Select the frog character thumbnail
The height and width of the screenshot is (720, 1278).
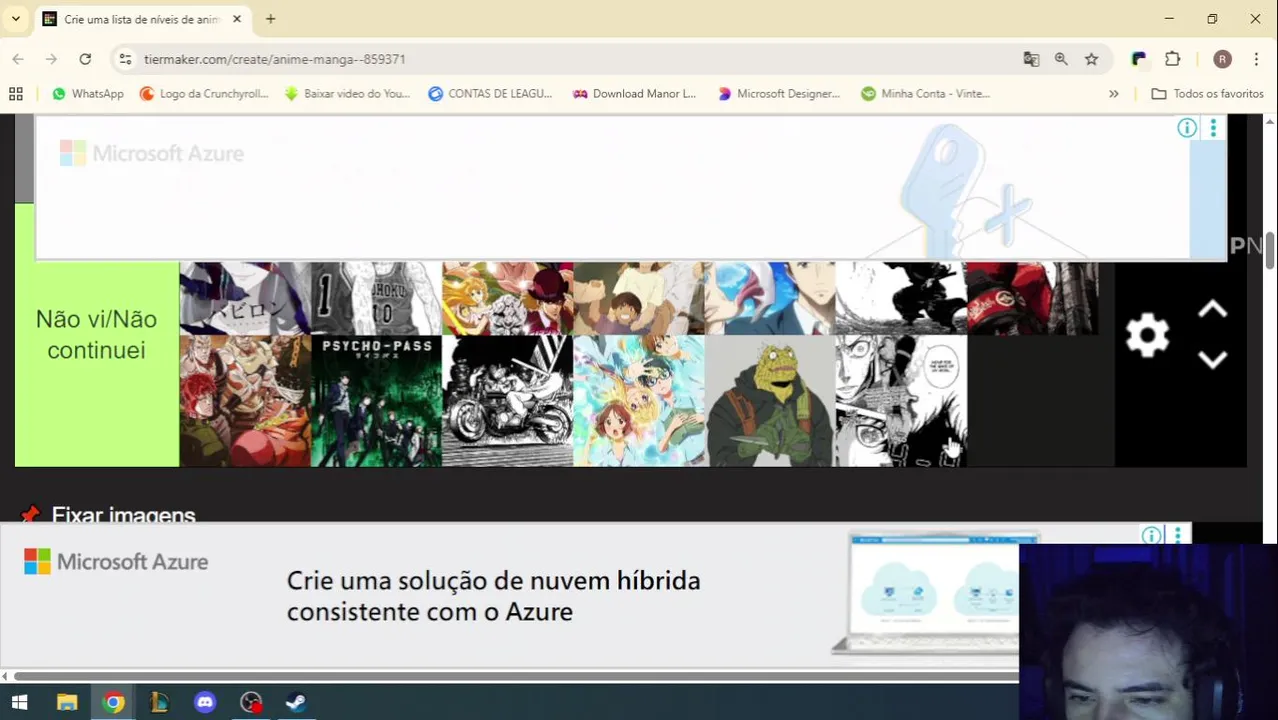(770, 401)
